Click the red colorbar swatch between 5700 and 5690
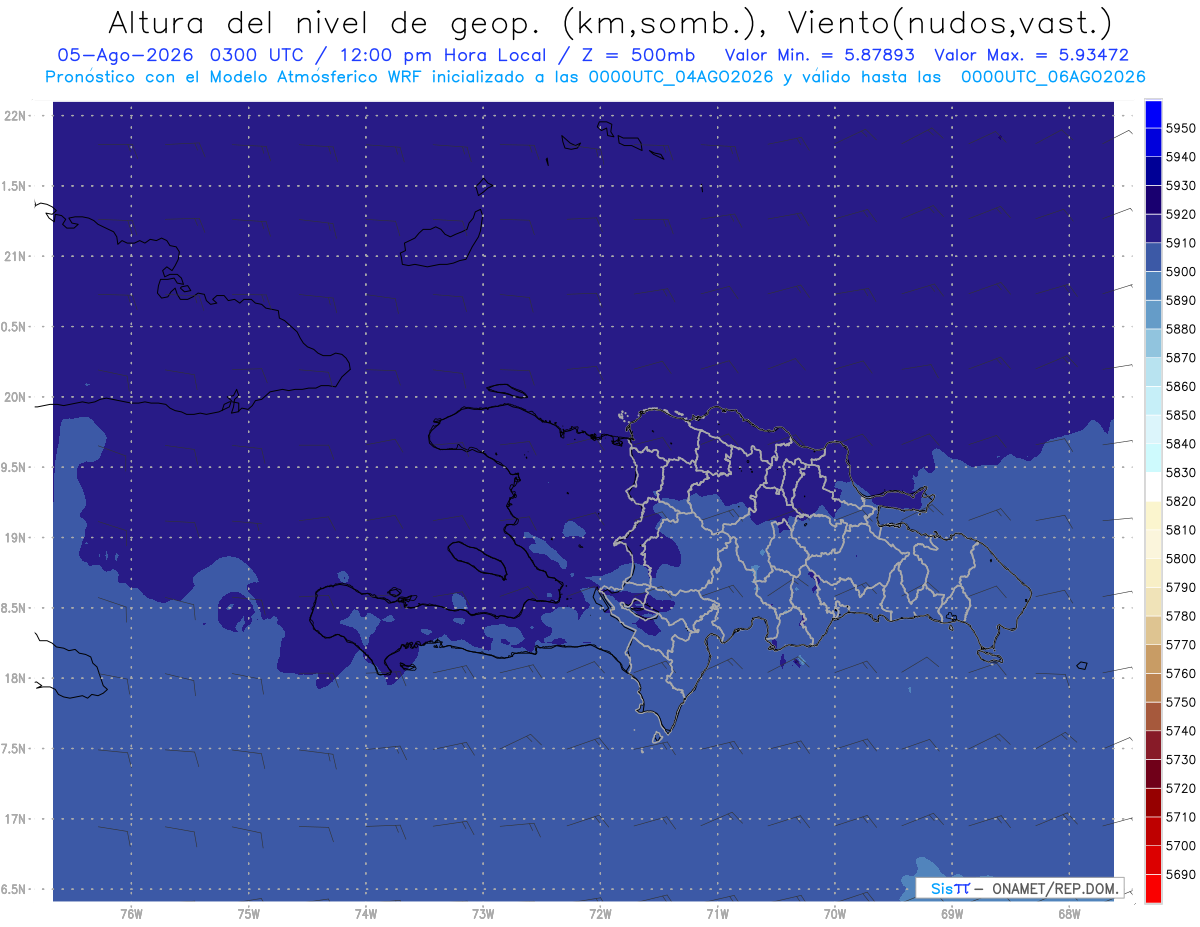The width and height of the screenshot is (1200, 927). 1153,860
